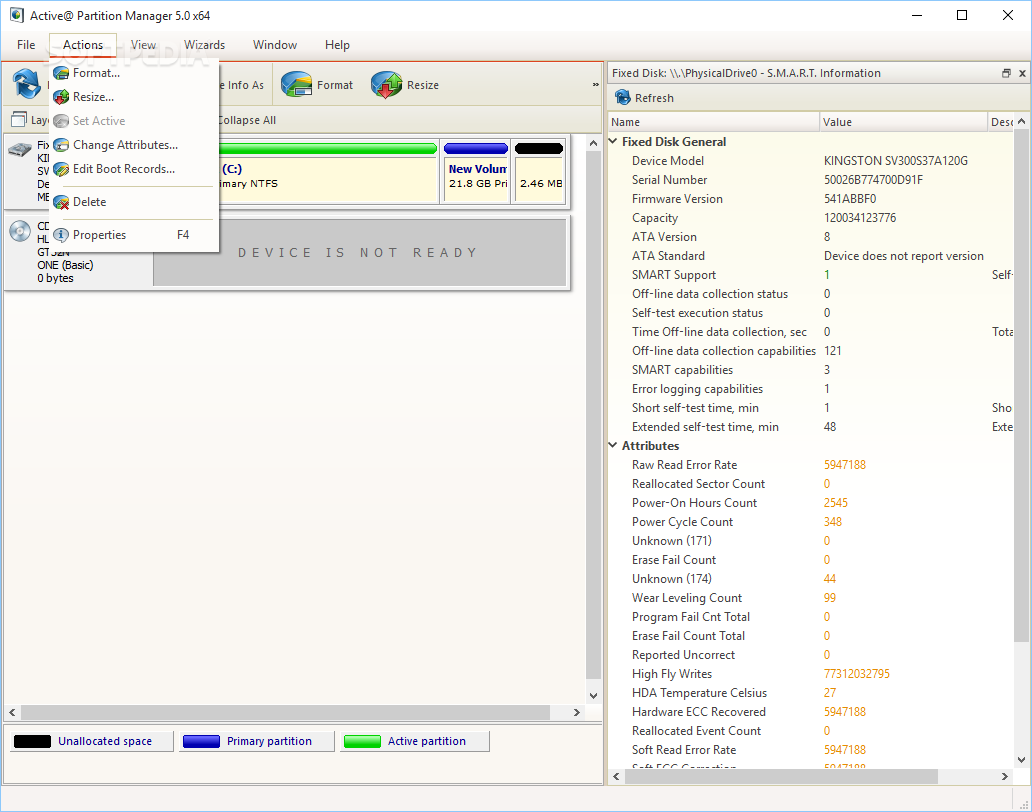The height and width of the screenshot is (812, 1032).
Task: Click the Change Attributes icon in the menu
Action: coord(61,145)
